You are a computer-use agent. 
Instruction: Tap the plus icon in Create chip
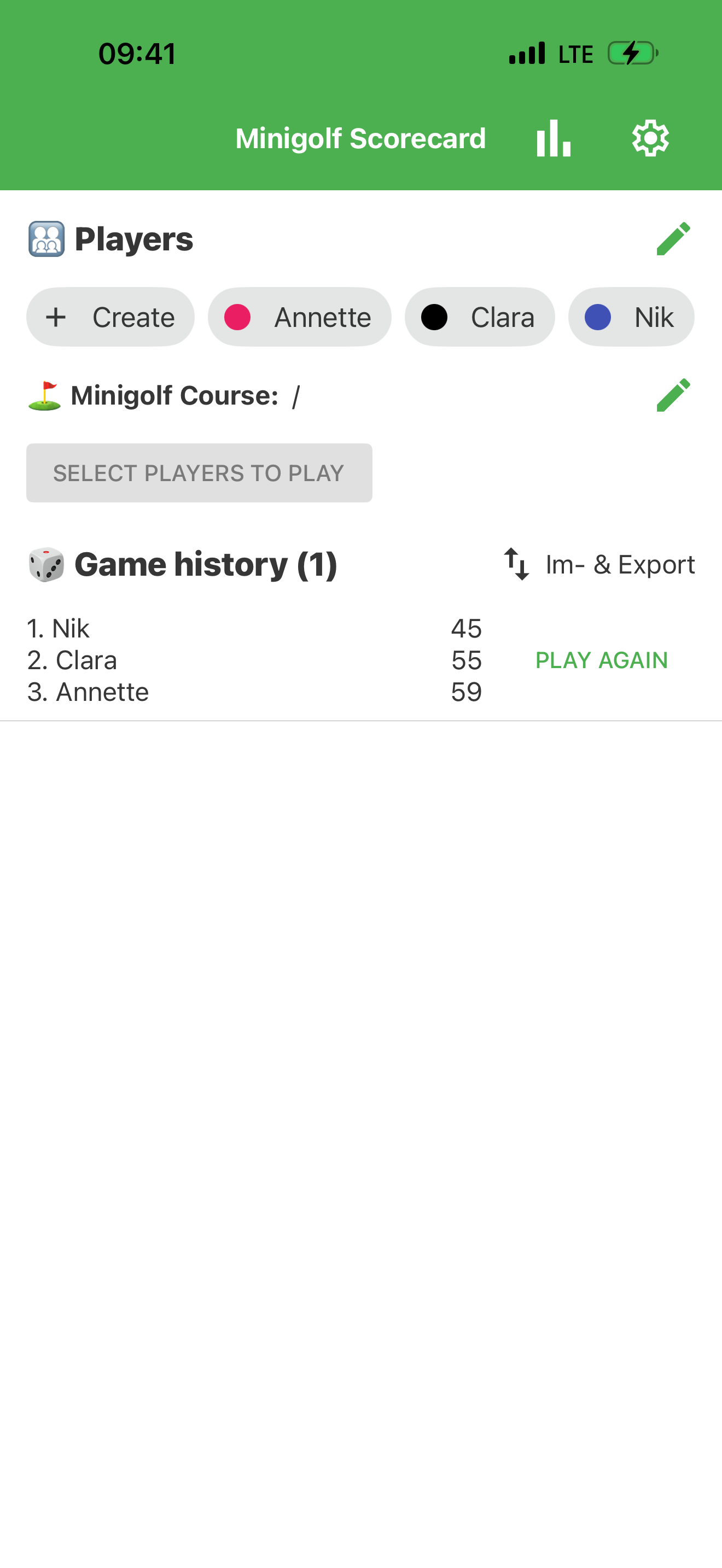point(56,317)
